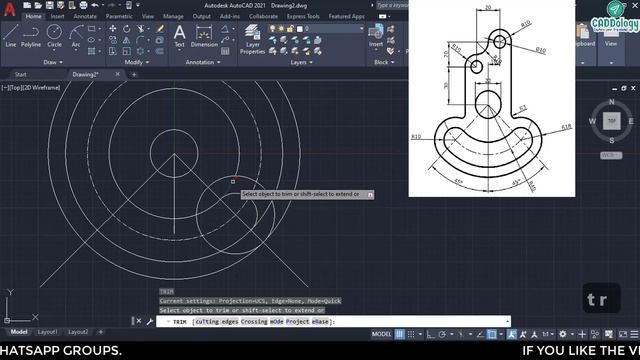Toggle Clean Screen in status bar
Image resolution: width=640 pixels, height=360 pixels.
(623, 334)
